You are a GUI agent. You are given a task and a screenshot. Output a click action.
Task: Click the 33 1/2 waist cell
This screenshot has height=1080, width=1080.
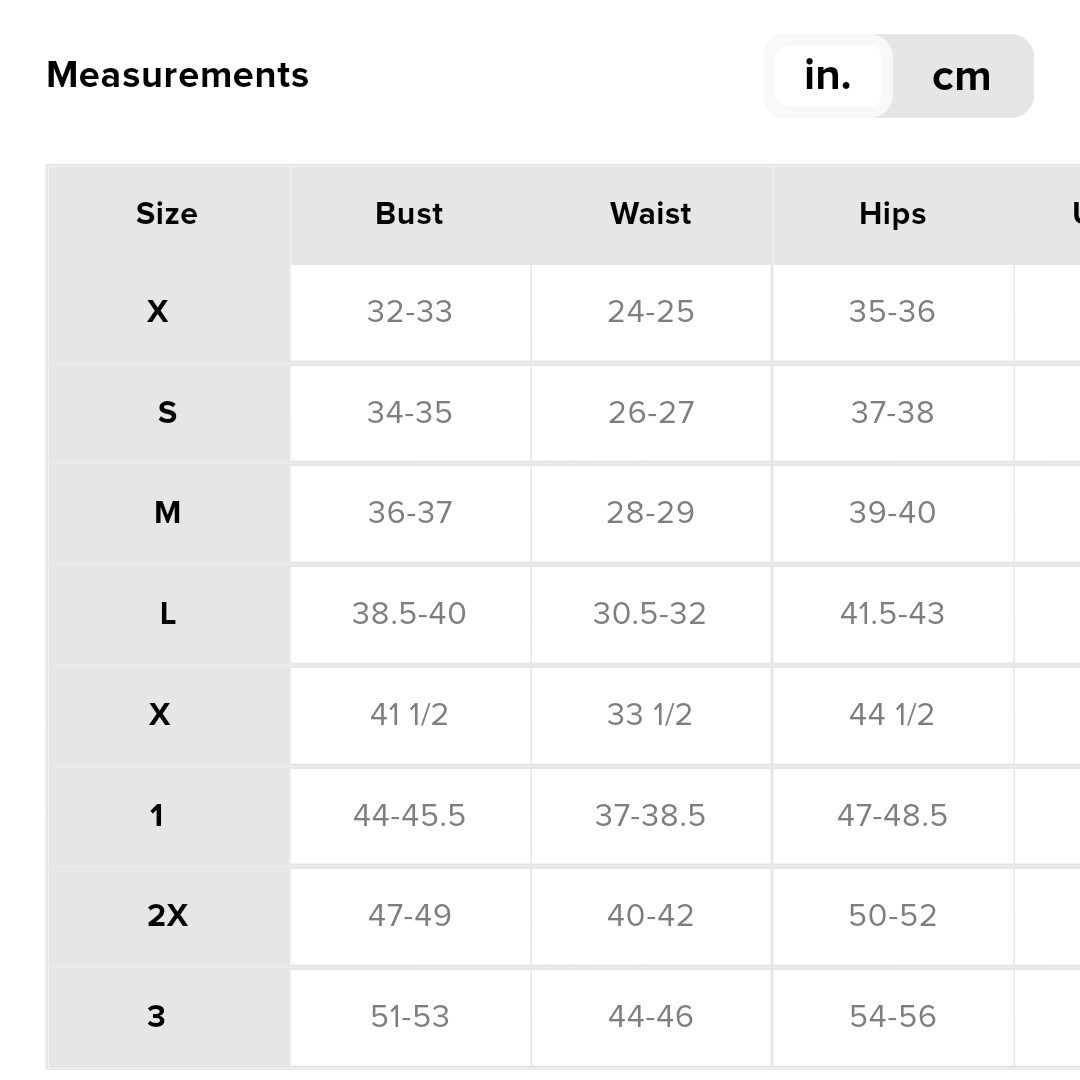651,715
